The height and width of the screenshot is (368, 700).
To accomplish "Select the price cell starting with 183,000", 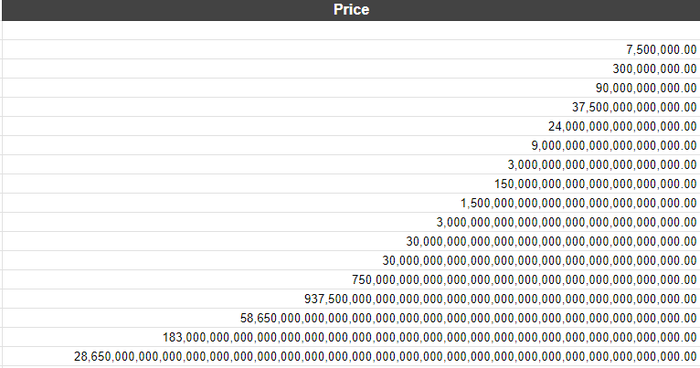I will 351,337.
